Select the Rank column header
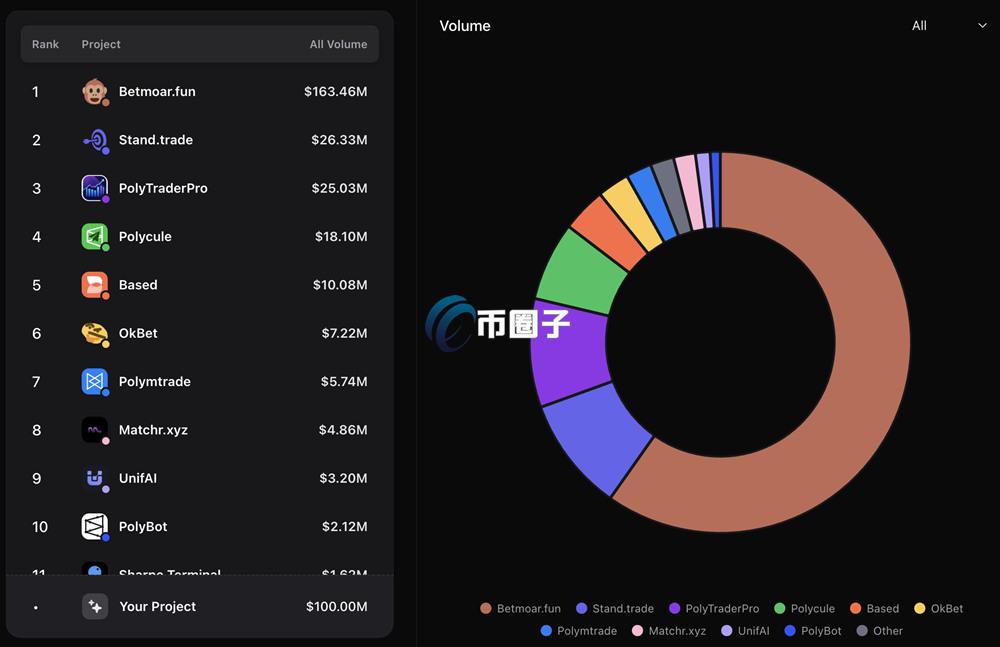 coord(45,44)
